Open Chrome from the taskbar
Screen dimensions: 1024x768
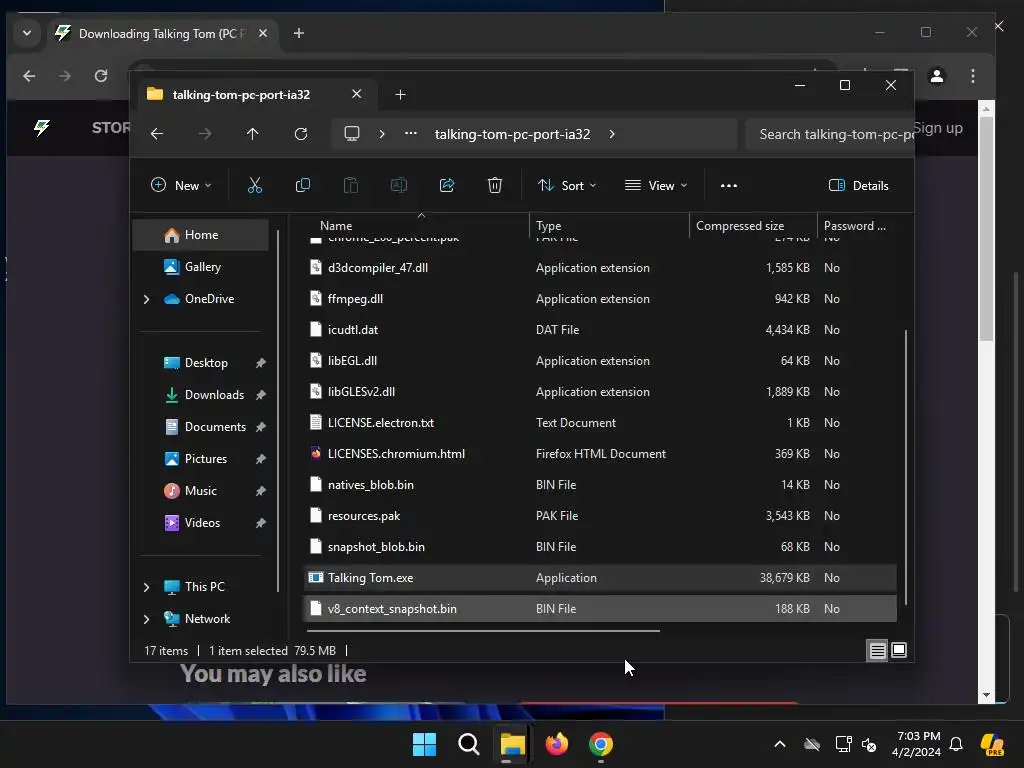(601, 744)
